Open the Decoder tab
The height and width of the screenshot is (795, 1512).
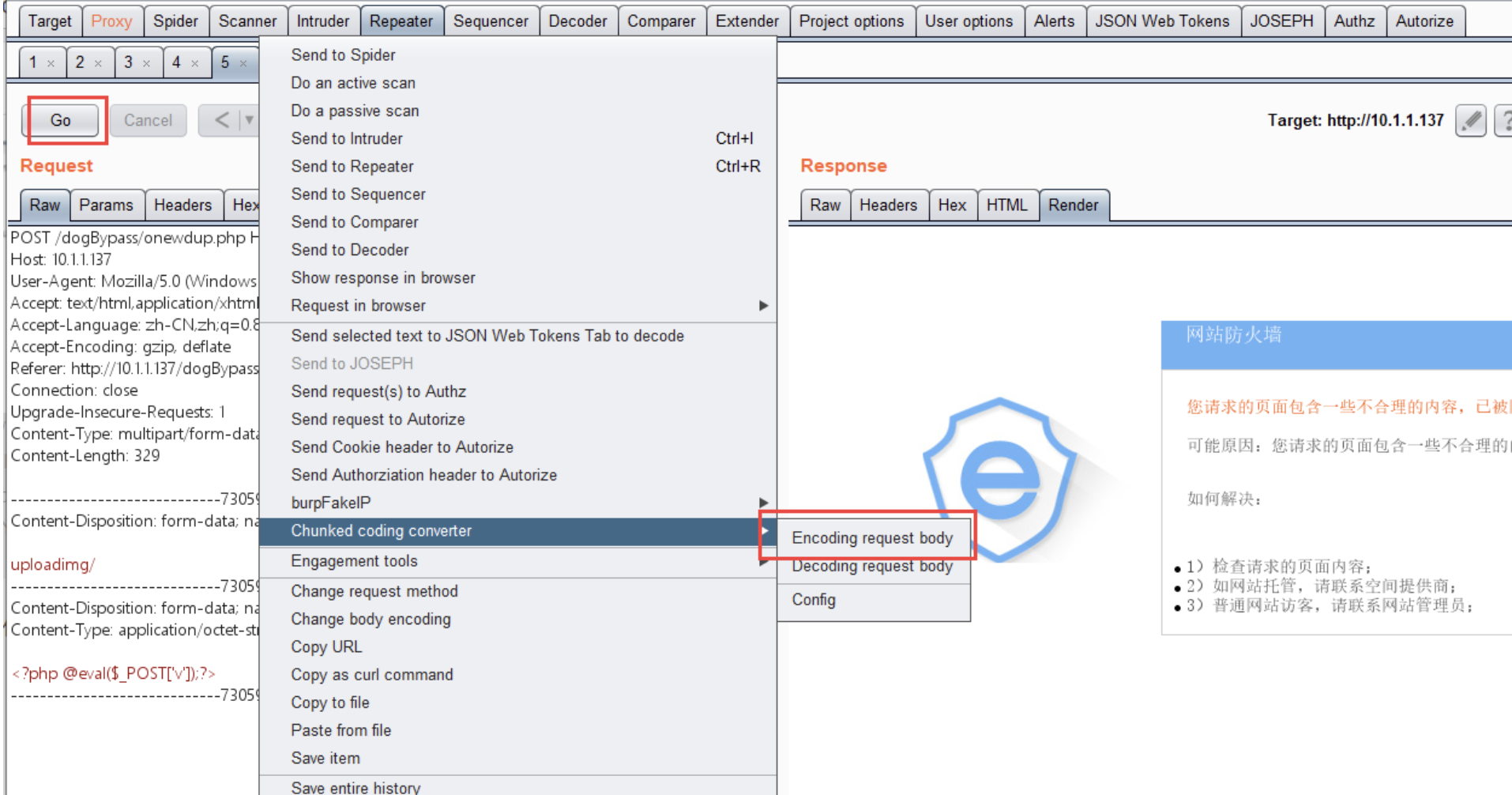tap(578, 21)
